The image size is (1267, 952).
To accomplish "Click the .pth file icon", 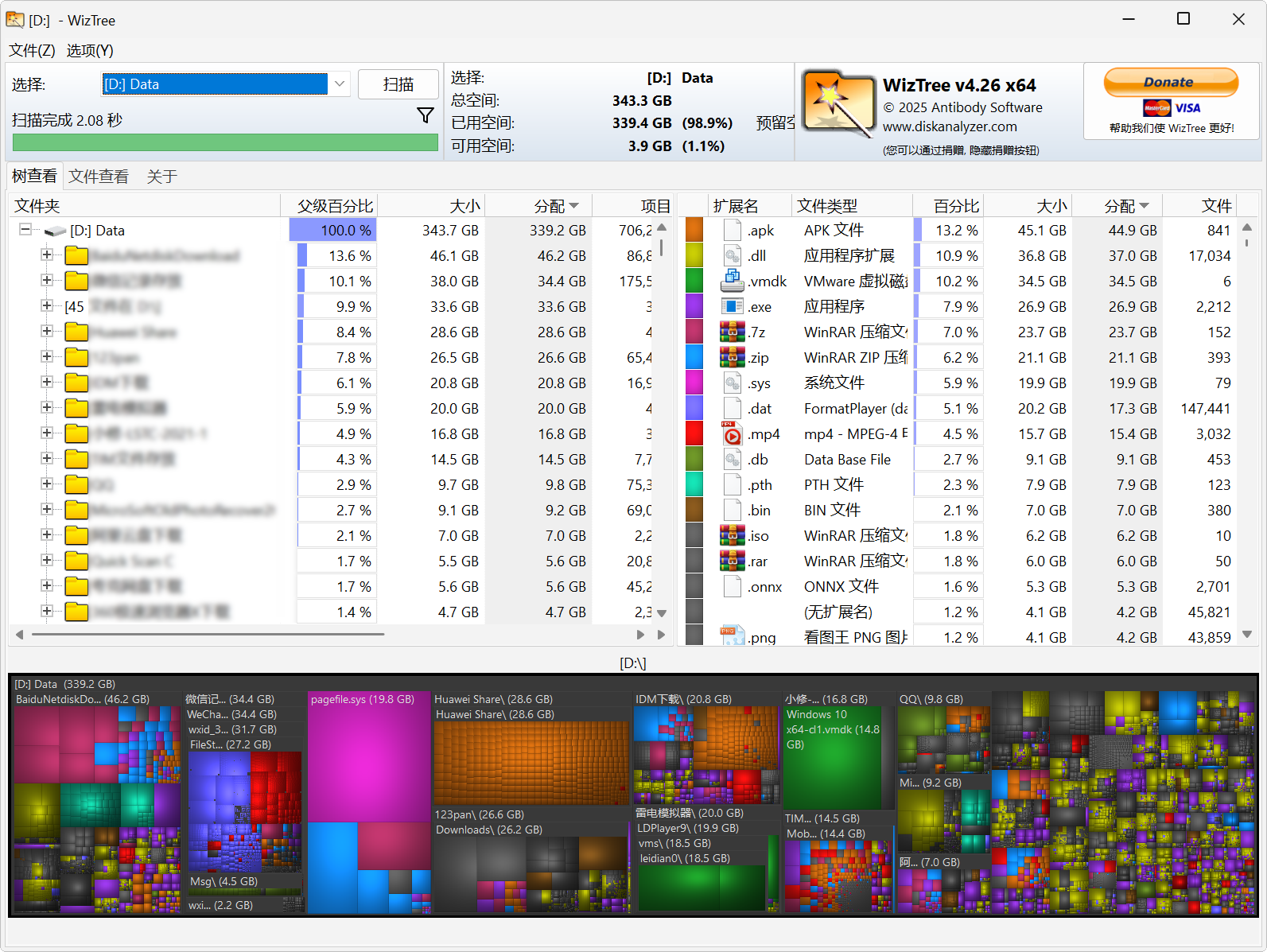I will click(733, 484).
